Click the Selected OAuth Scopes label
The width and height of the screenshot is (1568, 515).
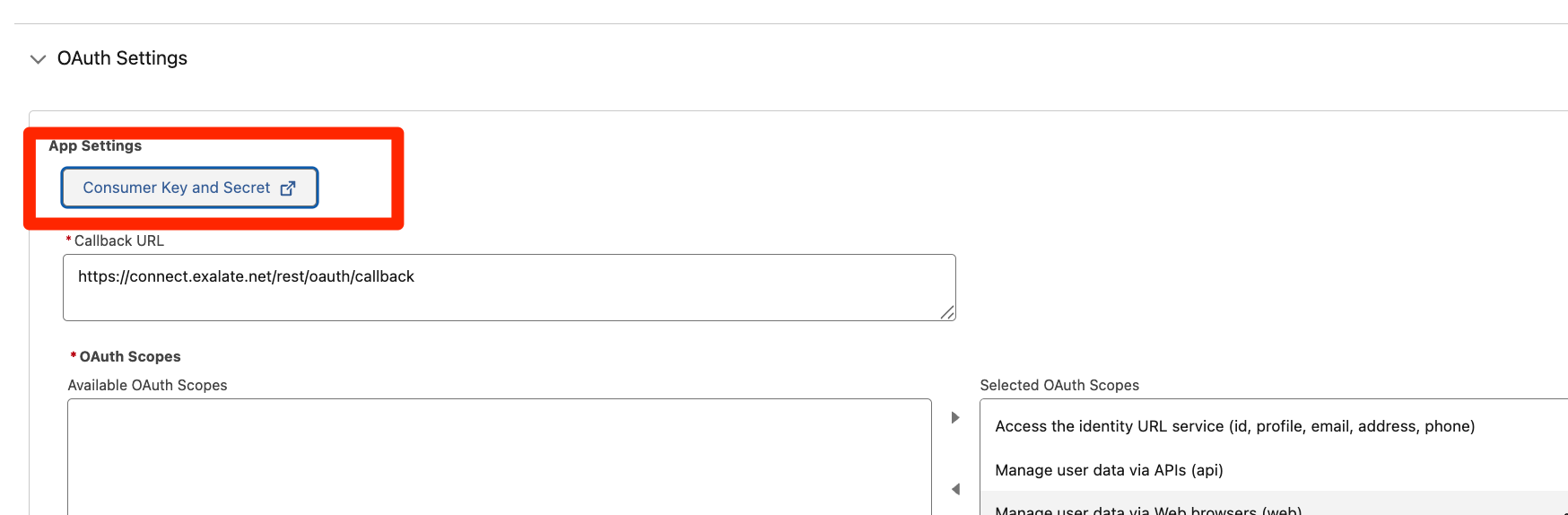[x=1058, y=385]
